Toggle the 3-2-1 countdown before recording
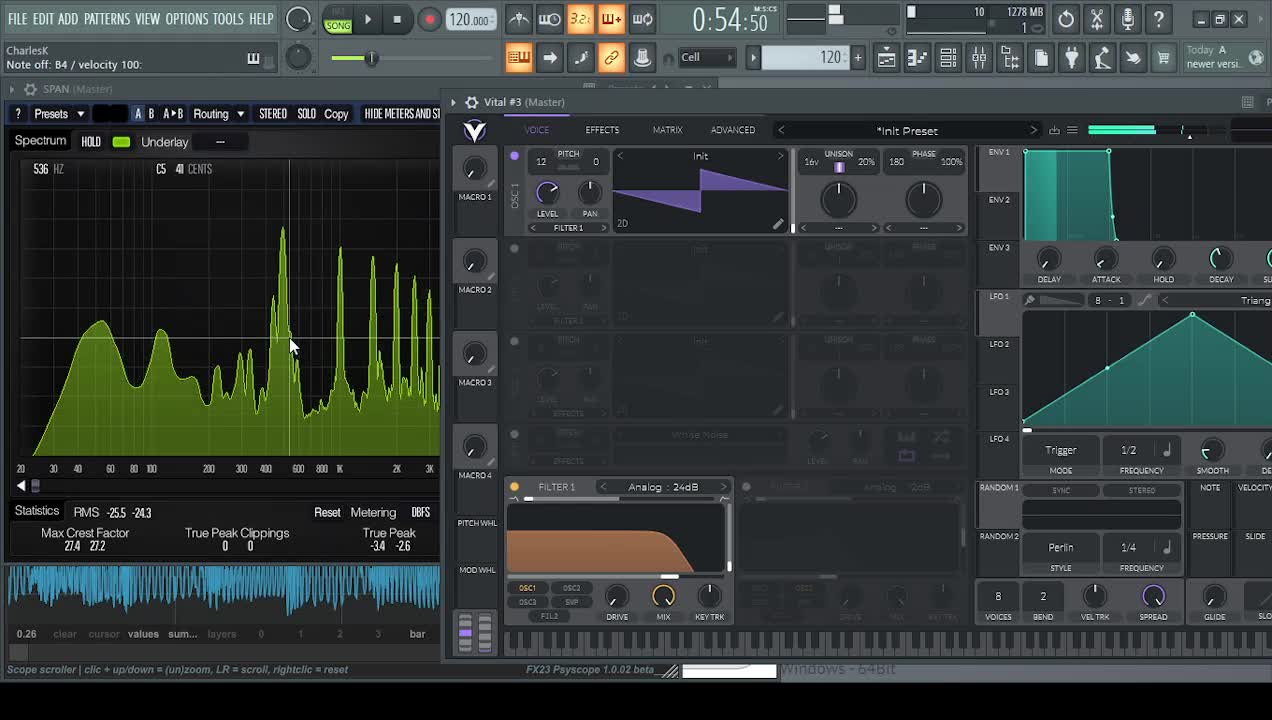This screenshot has width=1272, height=720. click(x=580, y=19)
